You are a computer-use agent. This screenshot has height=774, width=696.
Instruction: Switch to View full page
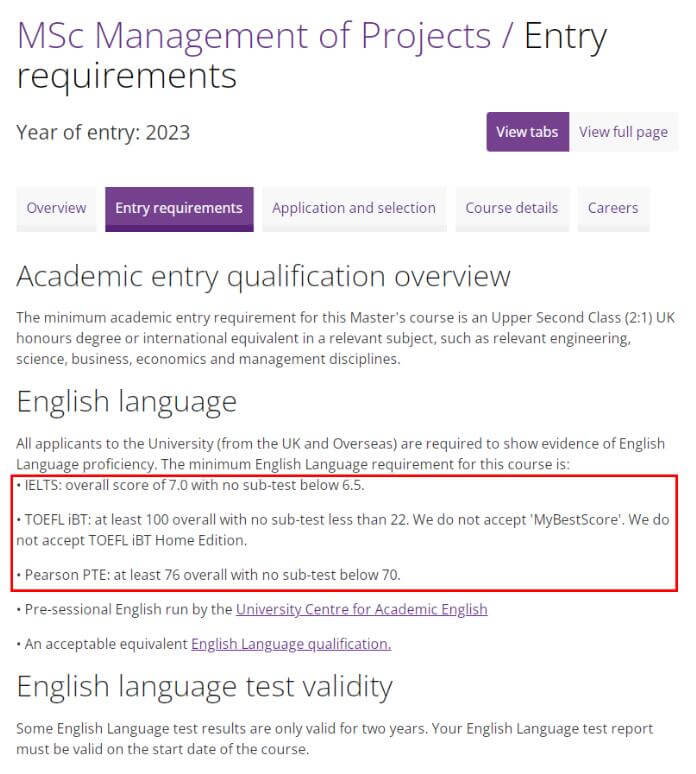623,132
